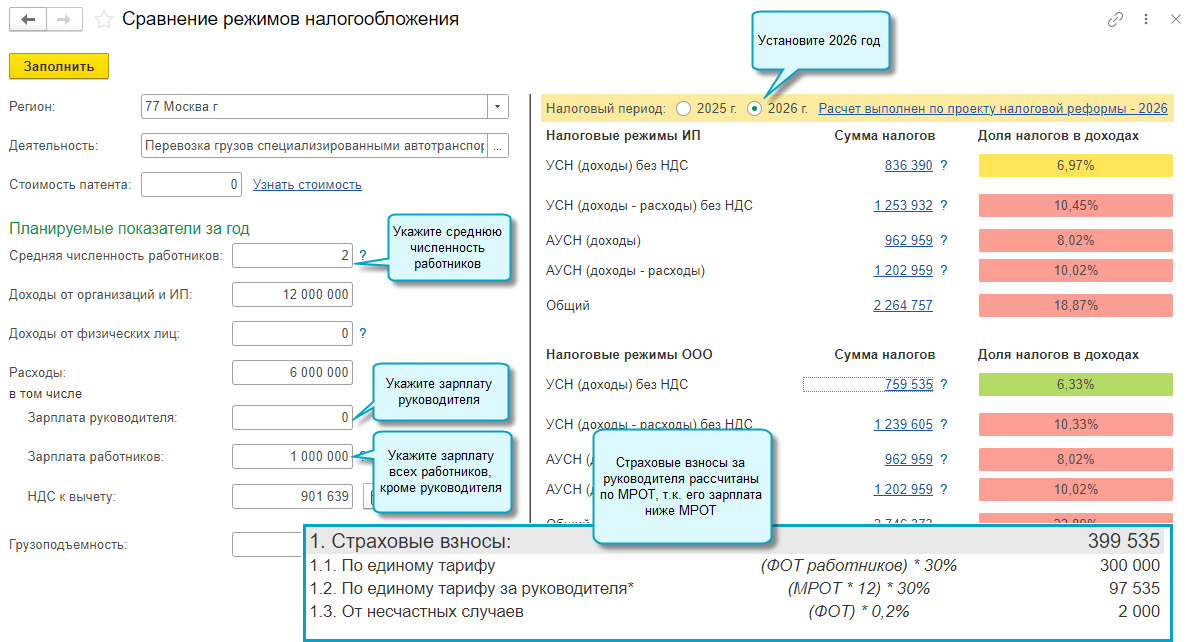Click help icon beside Доходы от физических лиц
The height and width of the screenshot is (642, 1193).
point(362,334)
